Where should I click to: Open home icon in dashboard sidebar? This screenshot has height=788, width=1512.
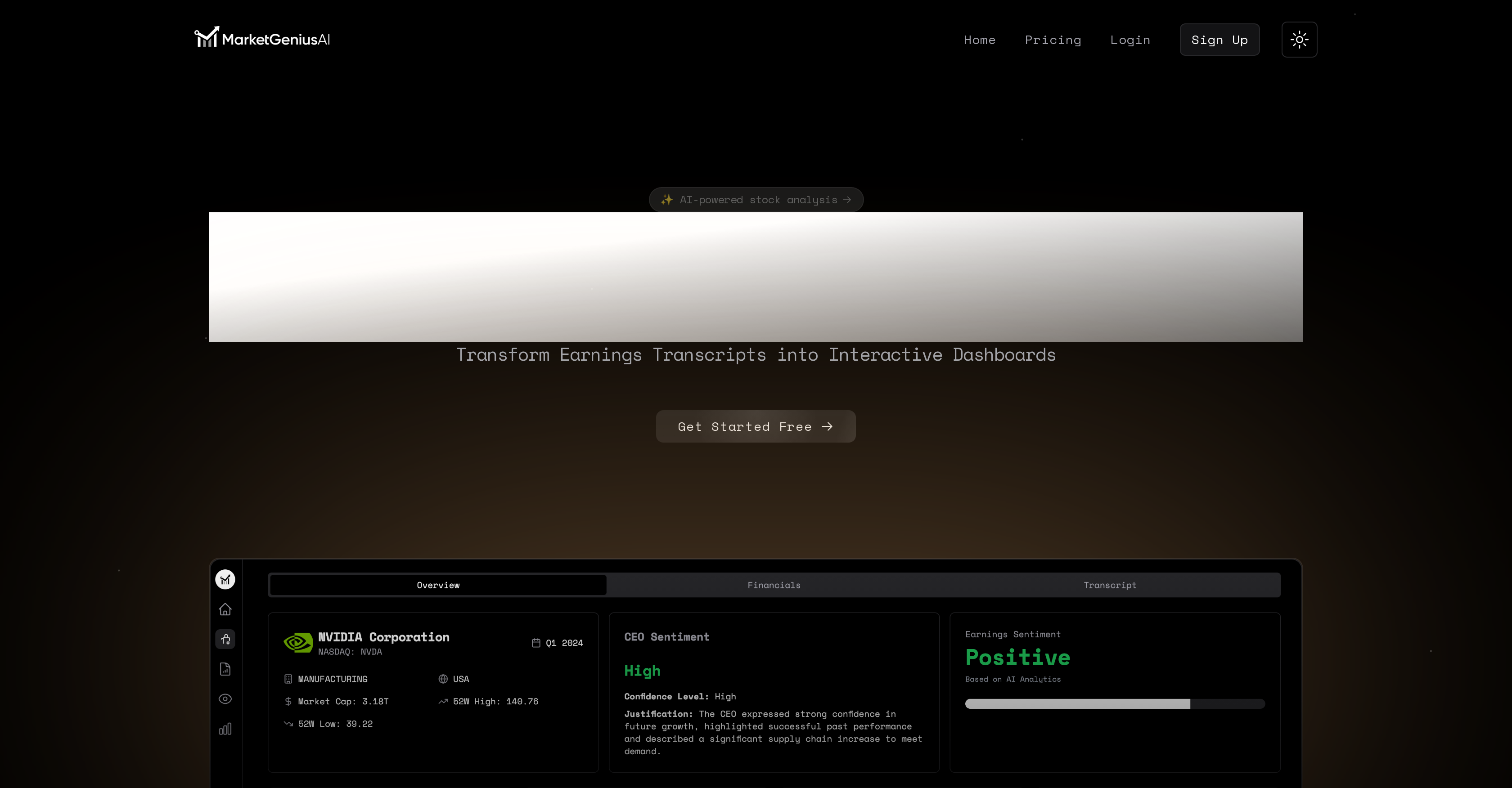click(225, 609)
